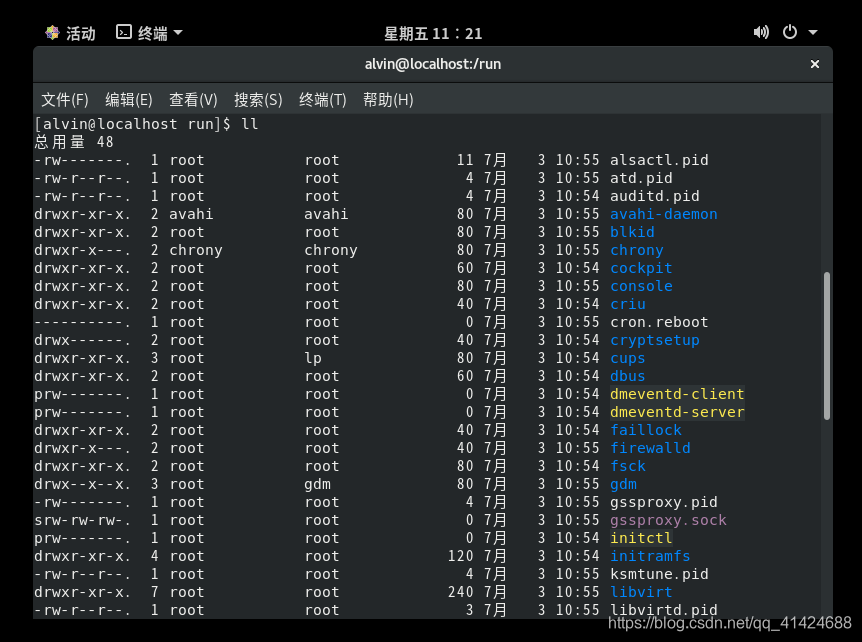Viewport: 862px width, 642px height.
Task: Open the 查看(V) menu
Action: point(193,100)
